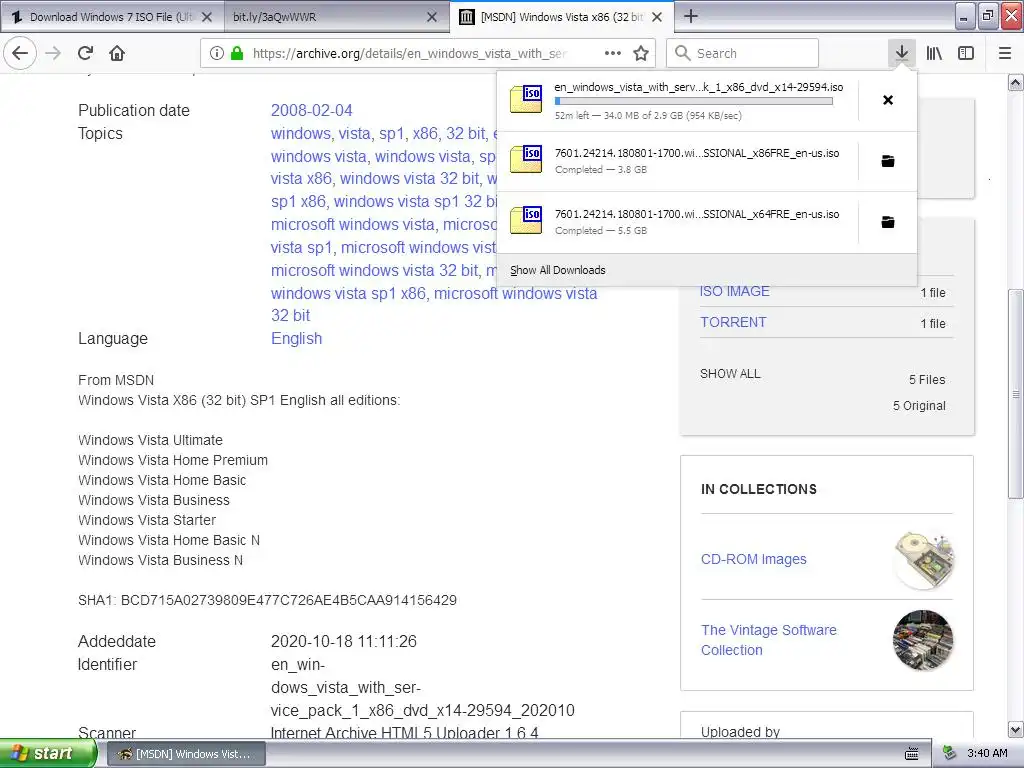Toggle the Downloads panel arrow button
The image size is (1024, 768).
(901, 53)
